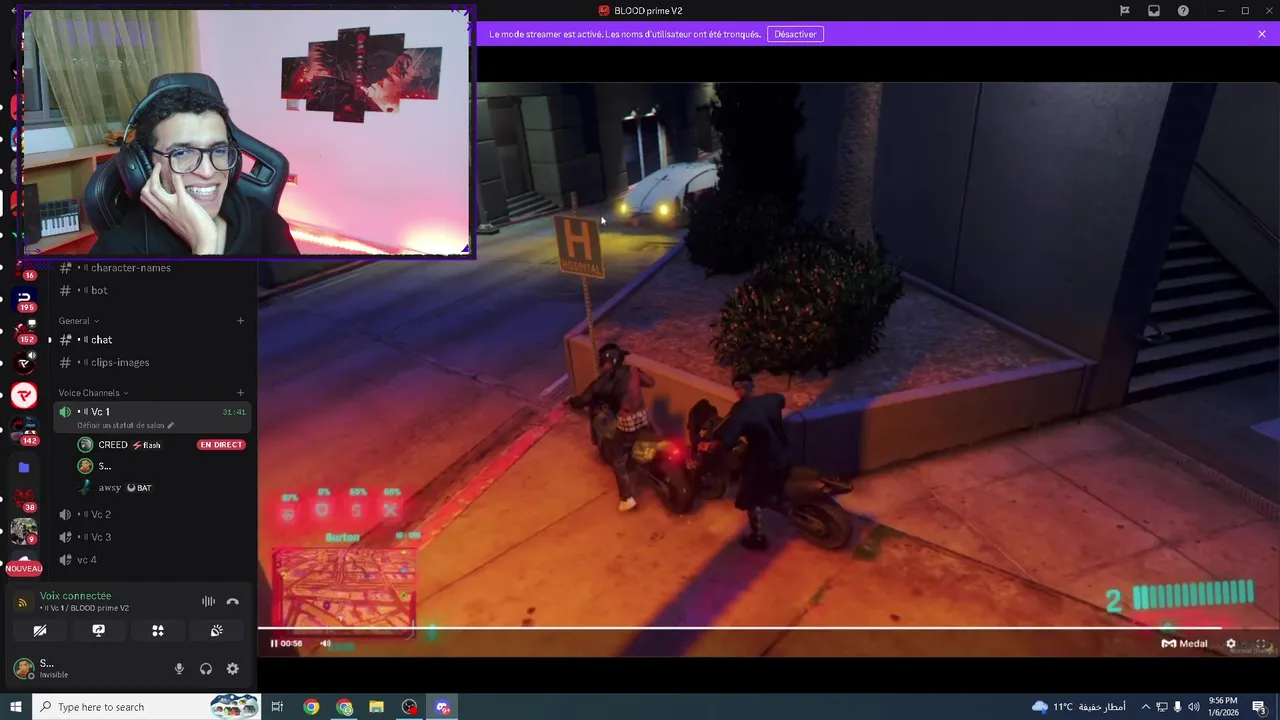Open server icon with 38 badge
This screenshot has height=720, width=1280.
tap(24, 498)
